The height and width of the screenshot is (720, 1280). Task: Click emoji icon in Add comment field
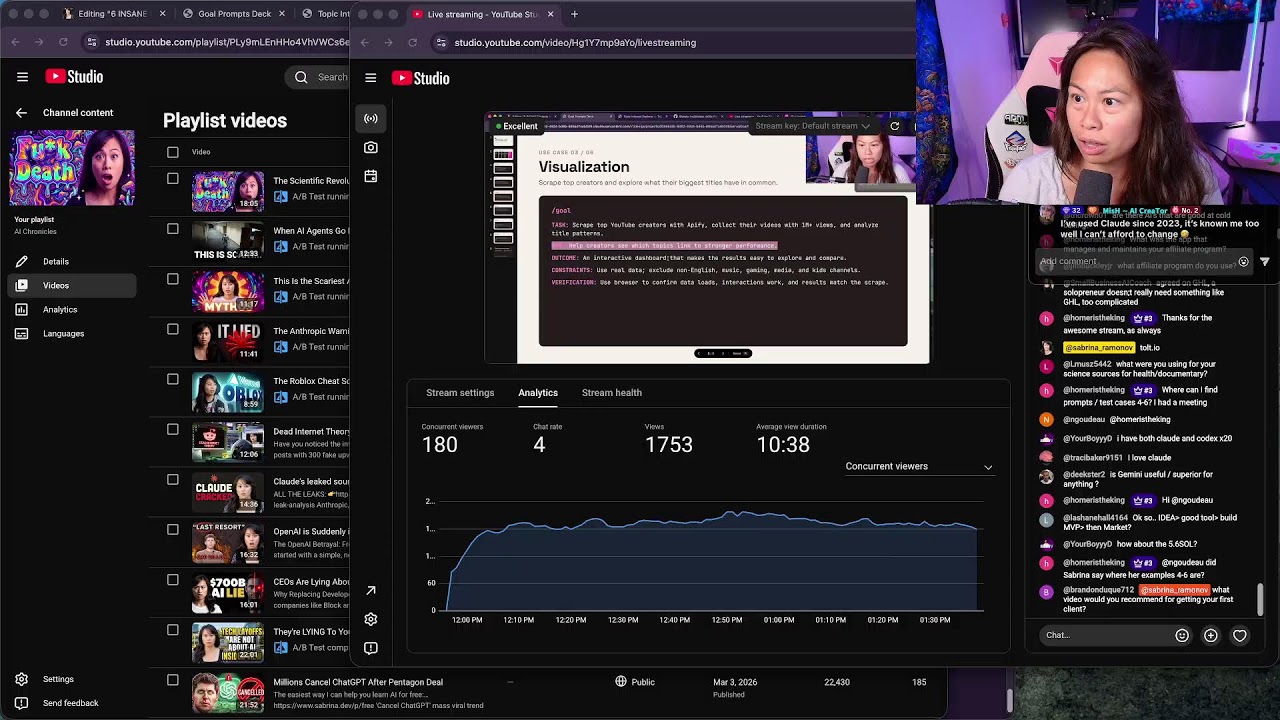pyautogui.click(x=1243, y=262)
